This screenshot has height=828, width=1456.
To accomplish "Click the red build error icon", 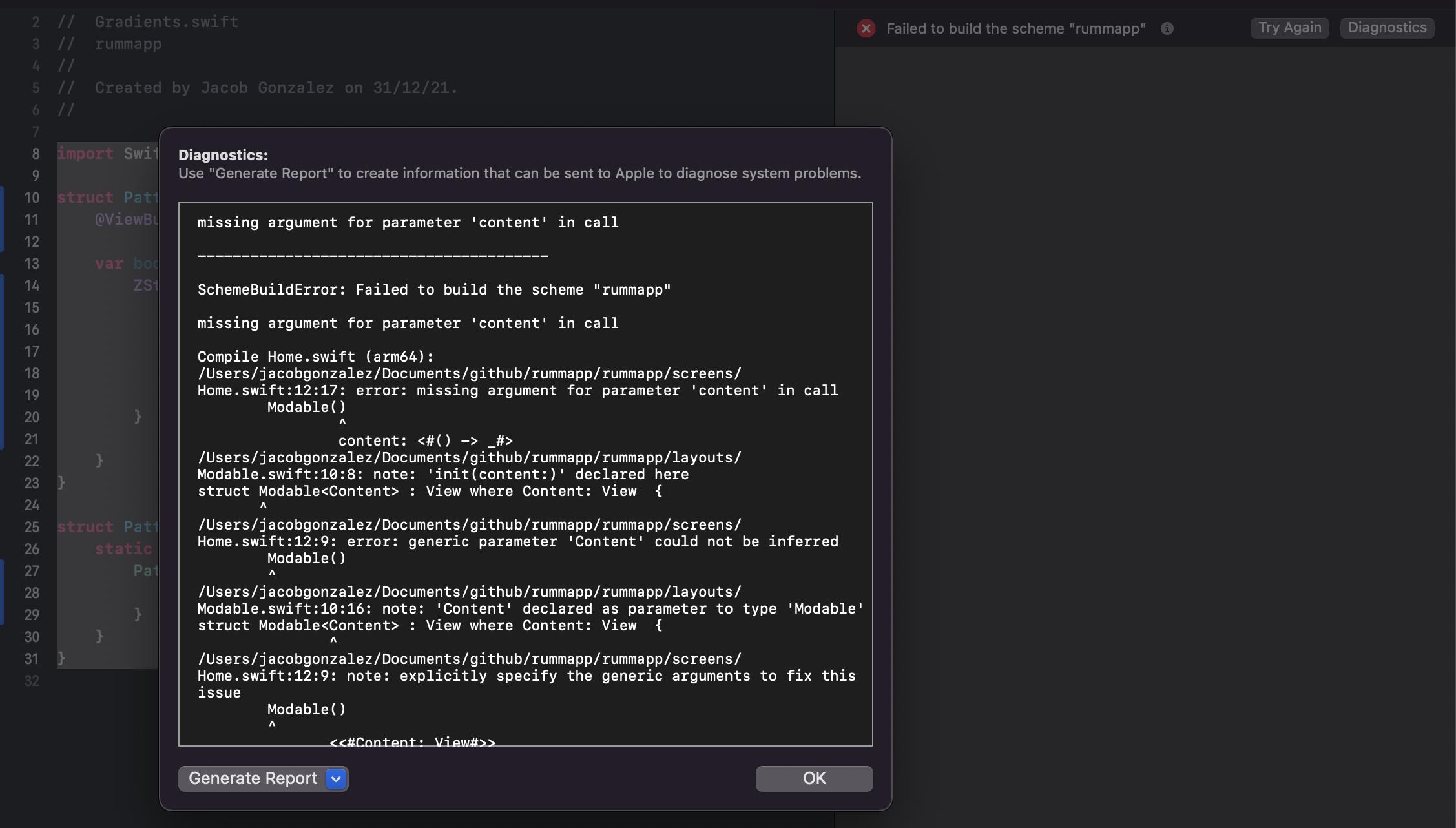I will [x=866, y=28].
